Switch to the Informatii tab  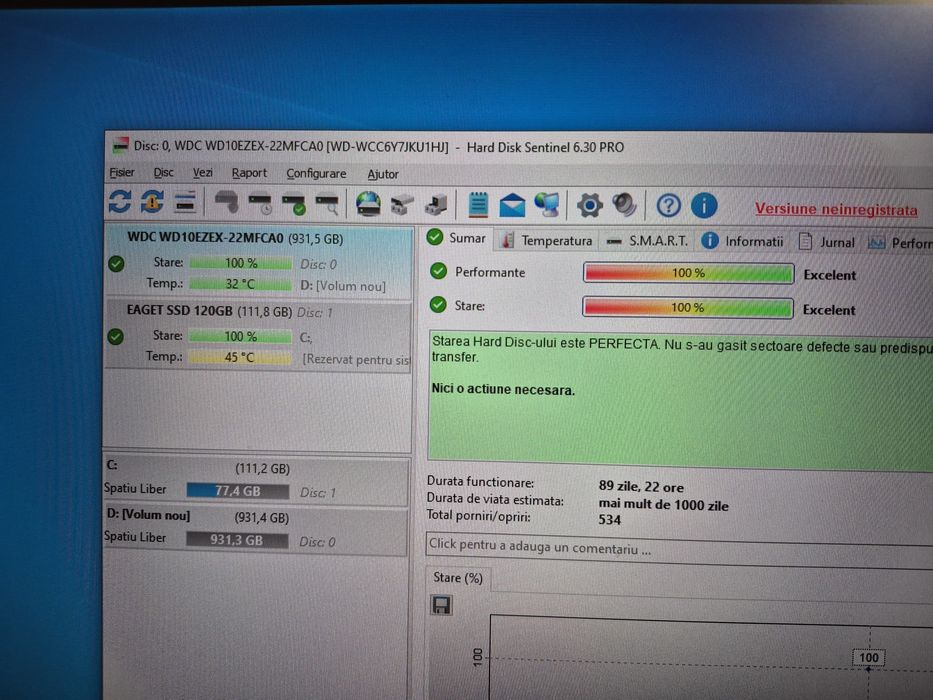coord(743,241)
